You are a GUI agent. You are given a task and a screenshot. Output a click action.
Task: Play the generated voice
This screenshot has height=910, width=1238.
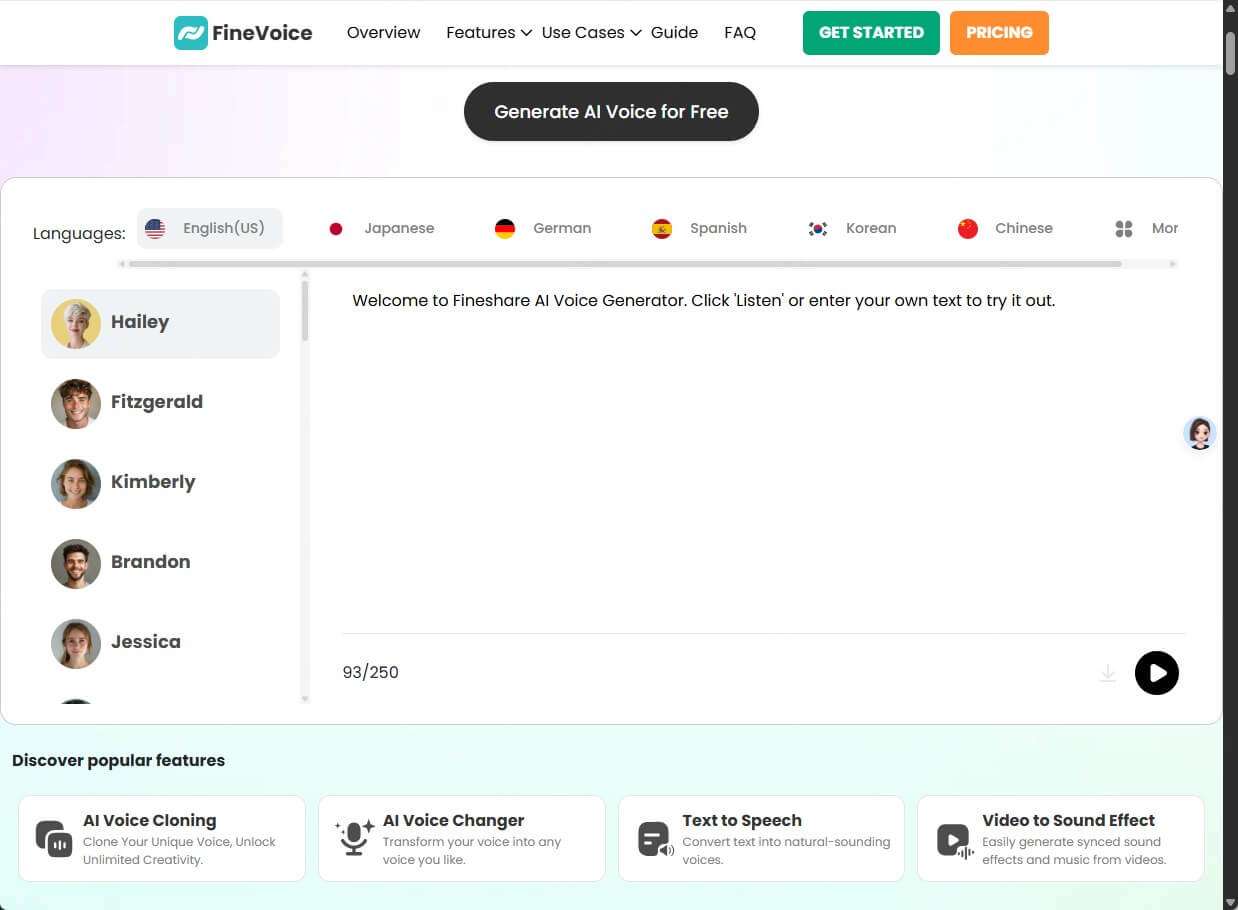point(1157,673)
